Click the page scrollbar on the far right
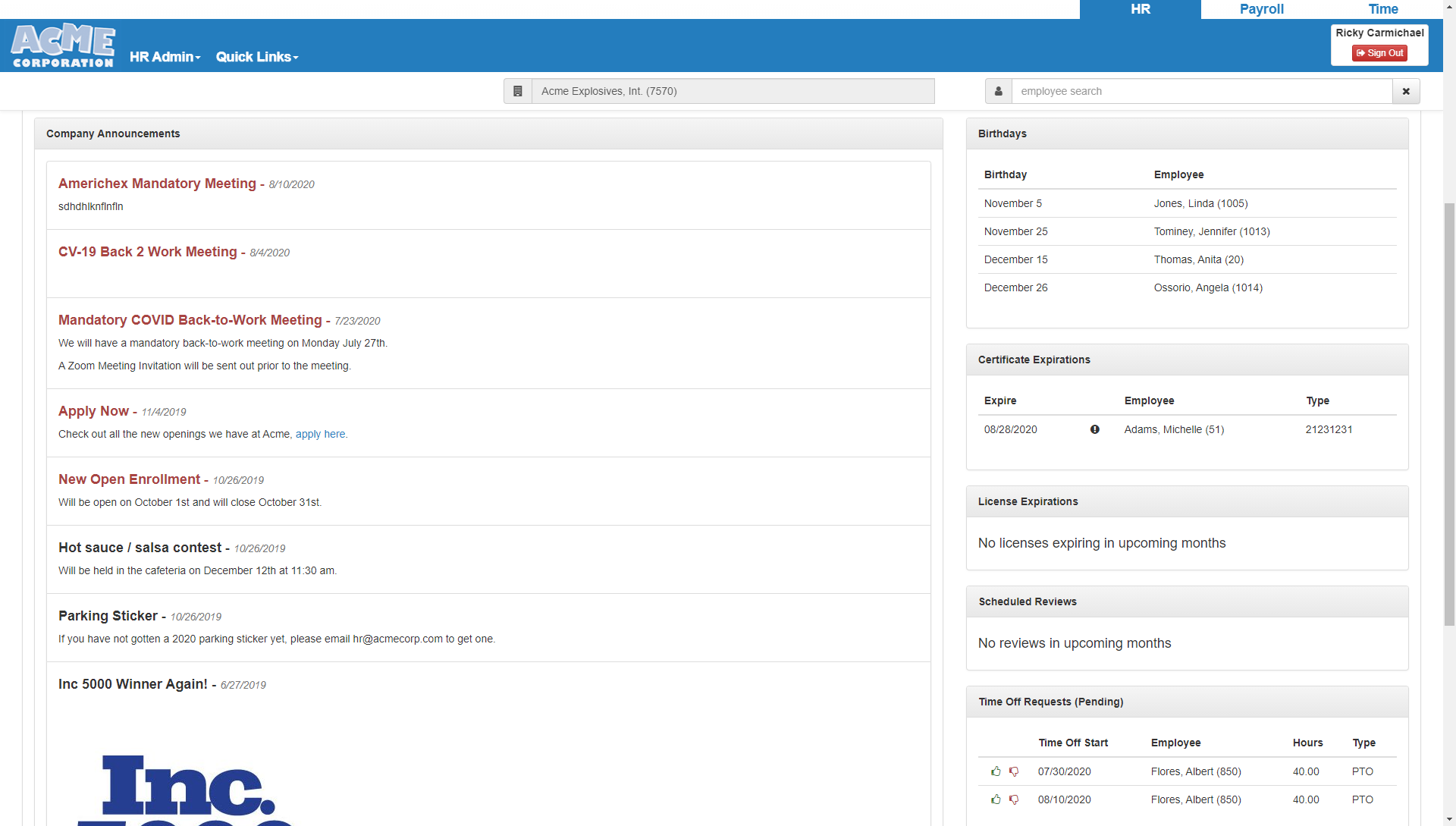 pos(1448,303)
